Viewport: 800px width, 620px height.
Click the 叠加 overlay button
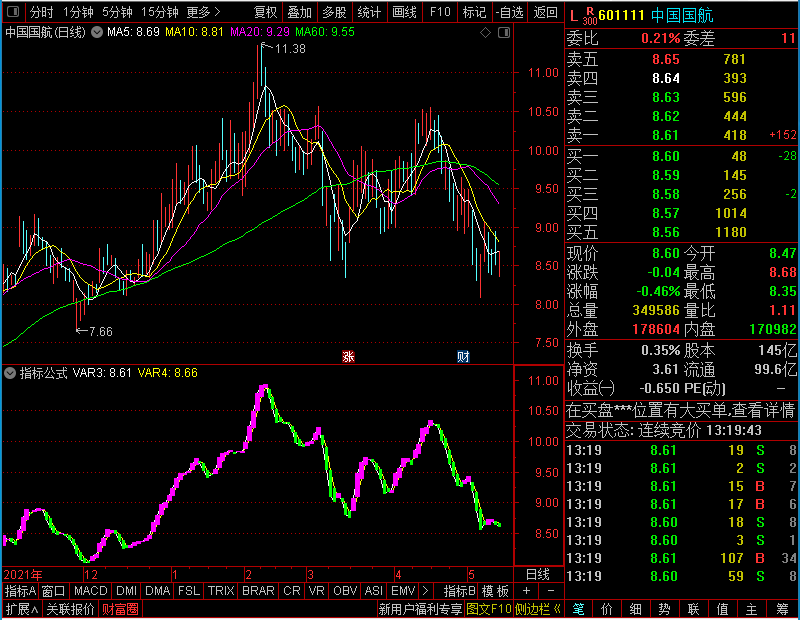coord(299,12)
